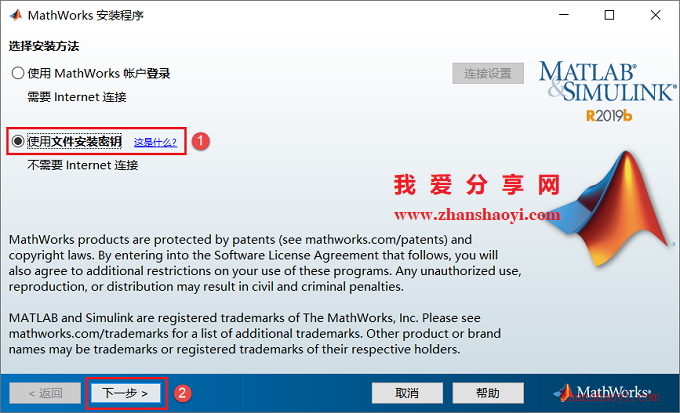Click the disabled 连接设置 button
The width and height of the screenshot is (680, 413).
pos(488,73)
